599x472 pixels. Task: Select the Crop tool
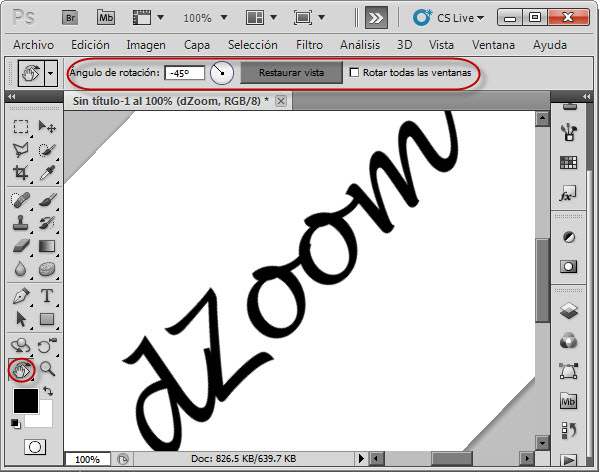click(21, 173)
